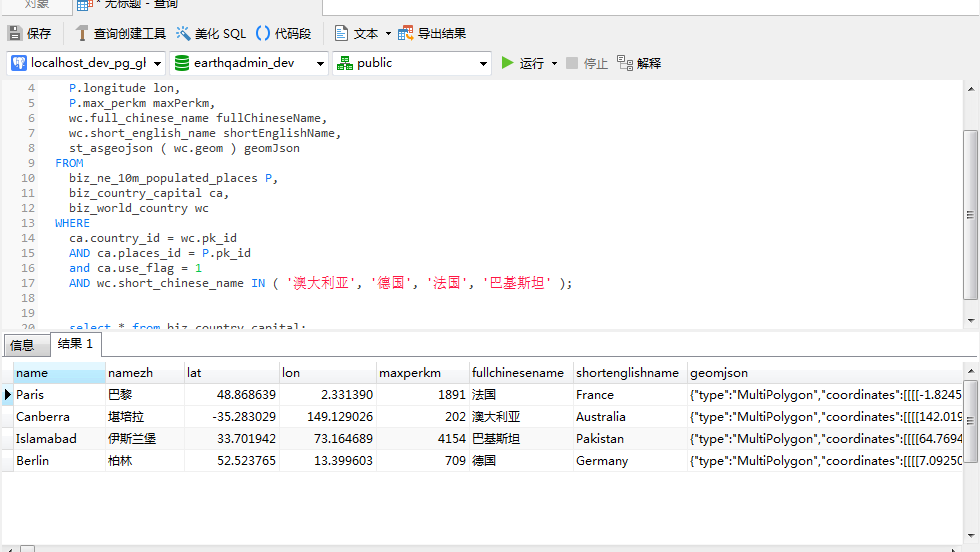Click the WHERE keyword on line 13
Viewport: 980px width, 552px height.
pos(72,223)
